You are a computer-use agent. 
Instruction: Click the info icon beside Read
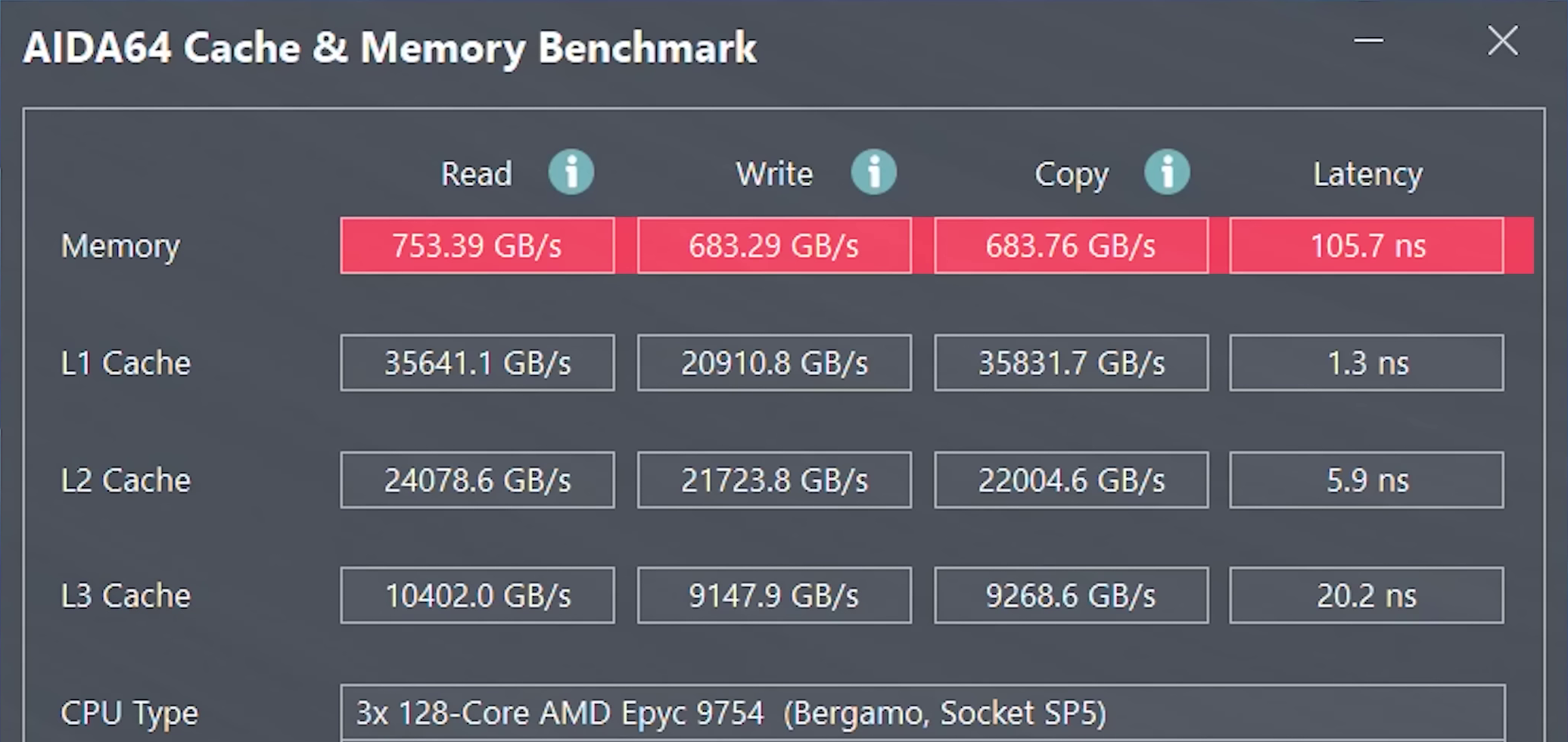pyautogui.click(x=571, y=172)
